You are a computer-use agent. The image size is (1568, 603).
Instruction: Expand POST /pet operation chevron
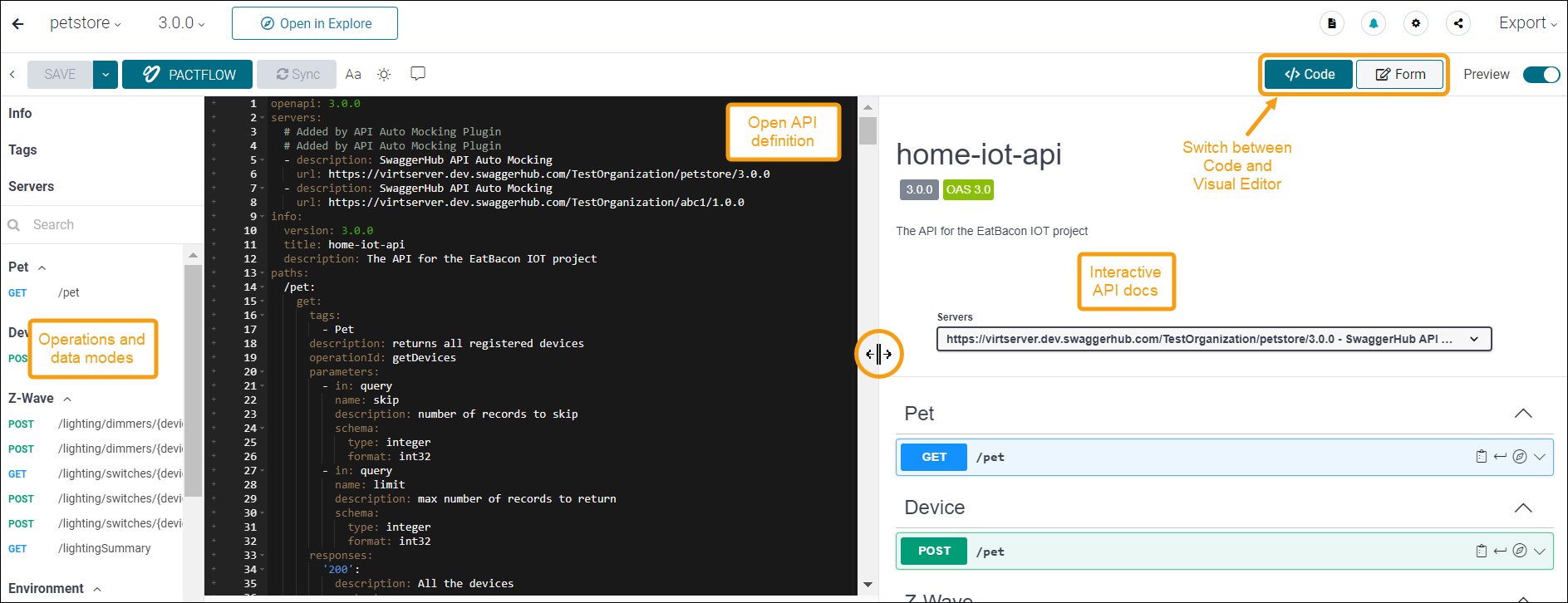[1540, 551]
